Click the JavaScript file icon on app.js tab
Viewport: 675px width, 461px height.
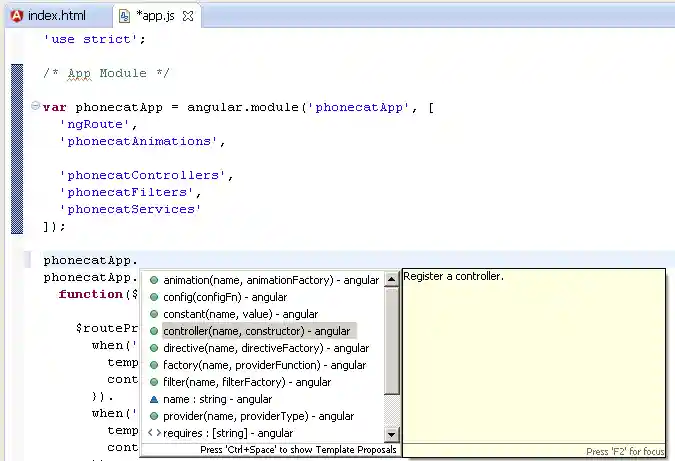pos(124,16)
